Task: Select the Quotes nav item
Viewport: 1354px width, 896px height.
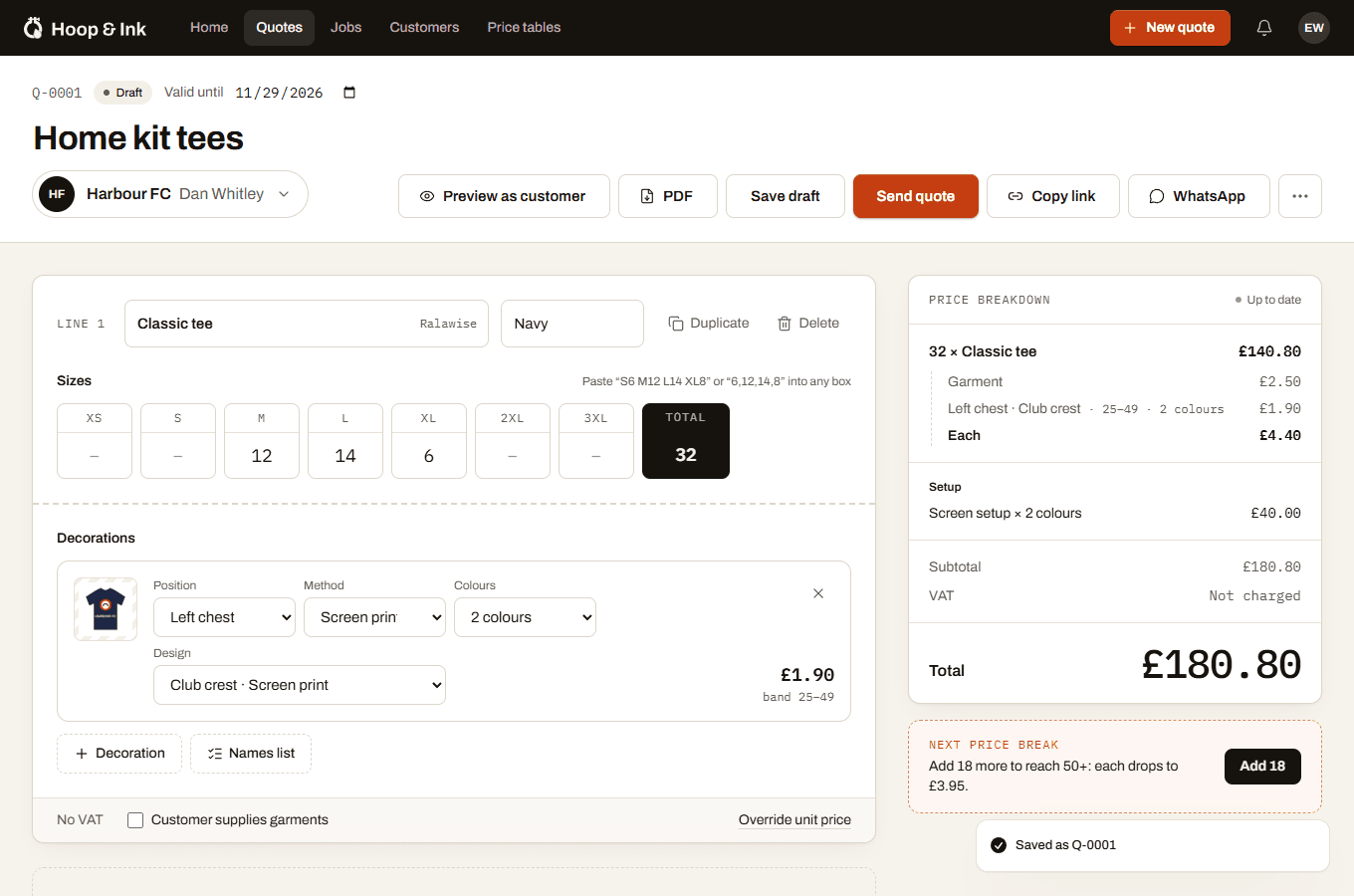Action: point(279,28)
